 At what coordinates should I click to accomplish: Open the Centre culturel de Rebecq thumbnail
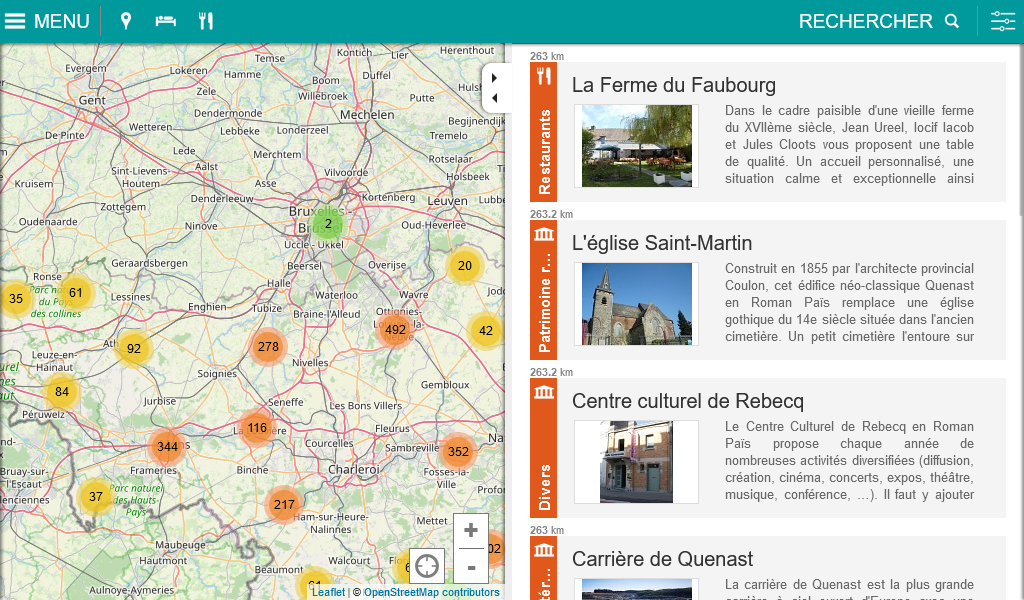(637, 462)
